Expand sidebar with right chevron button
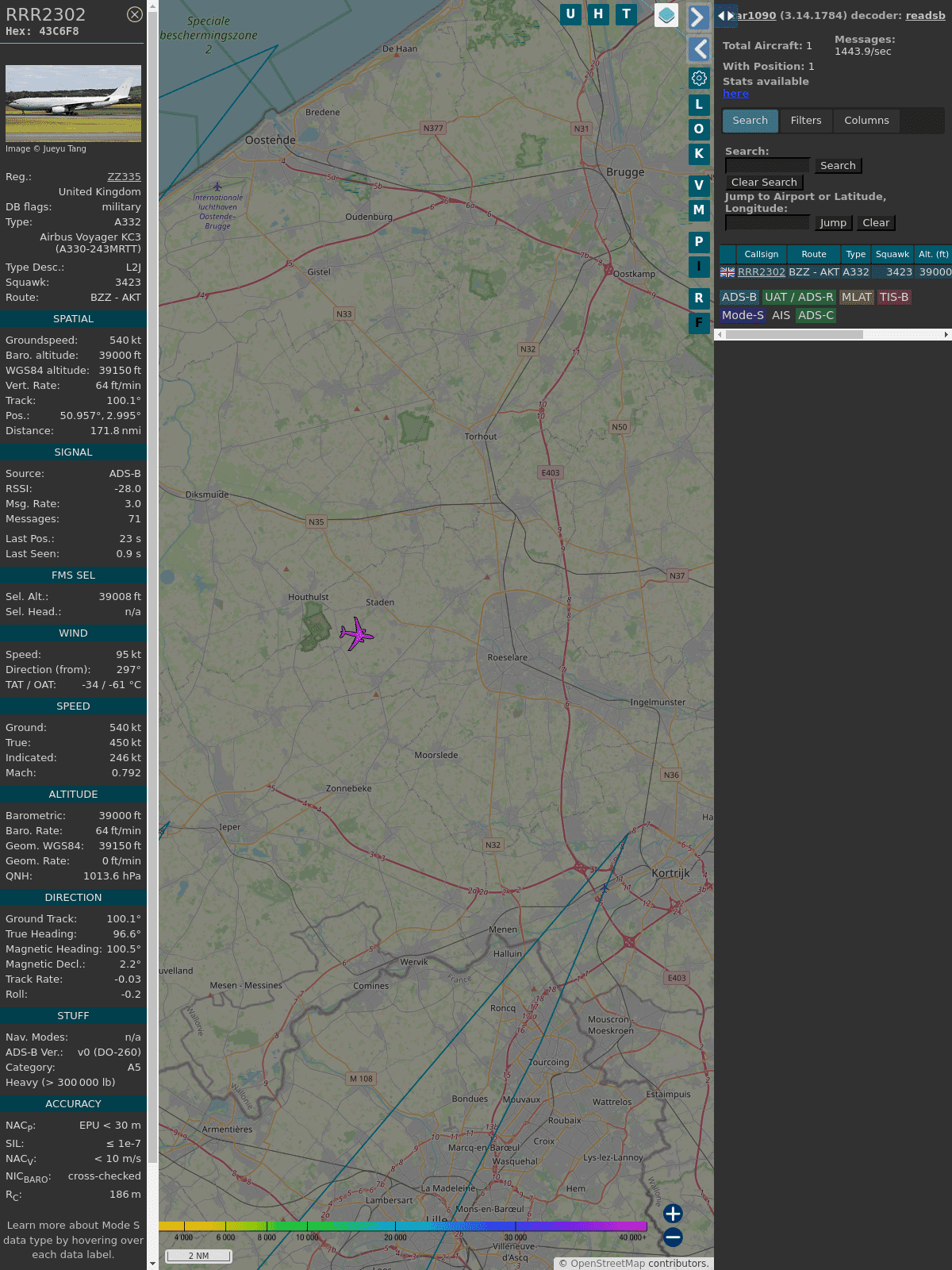The image size is (952, 1270). 697,17
